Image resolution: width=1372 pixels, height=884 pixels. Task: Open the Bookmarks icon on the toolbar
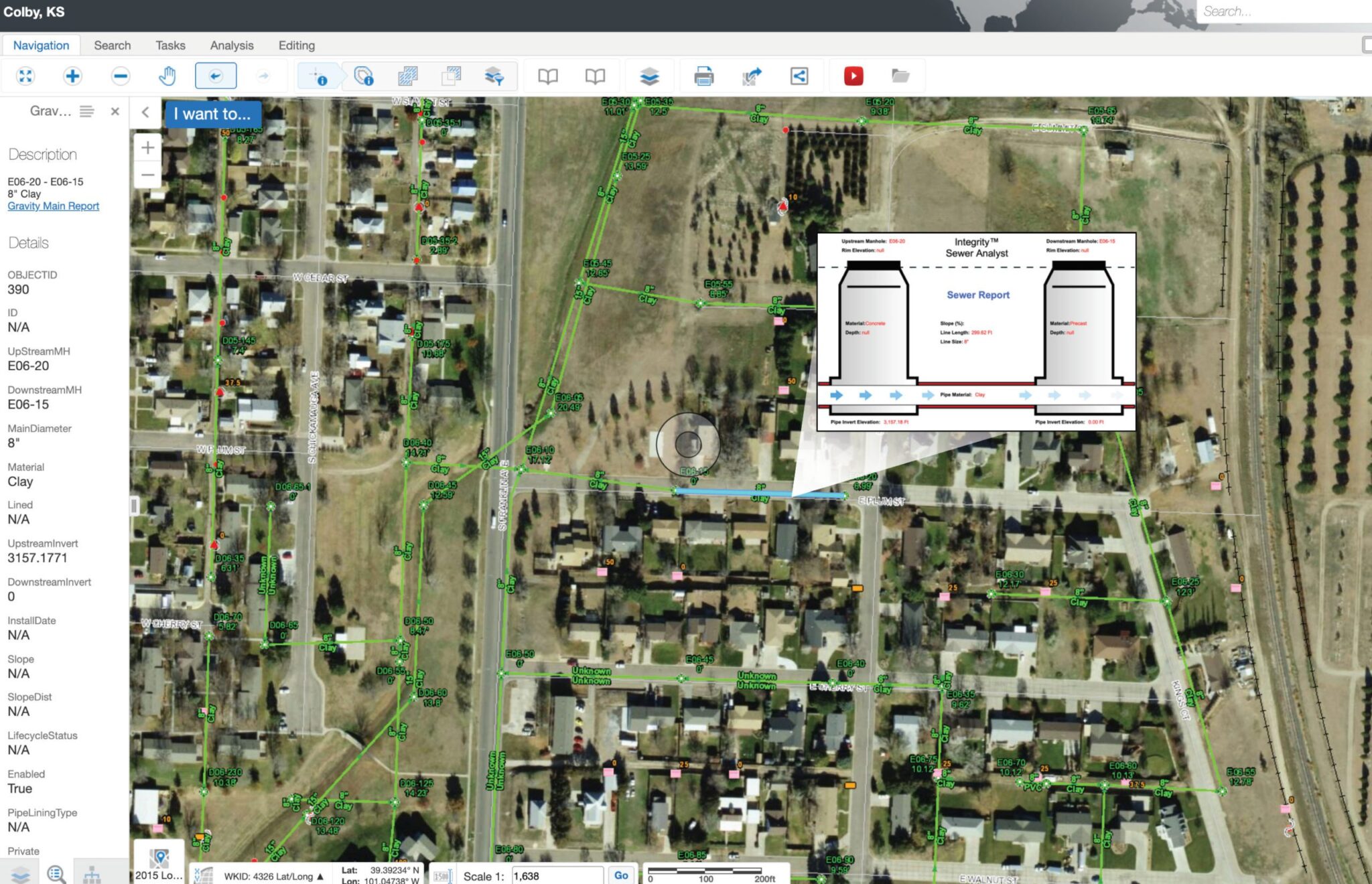pos(546,76)
